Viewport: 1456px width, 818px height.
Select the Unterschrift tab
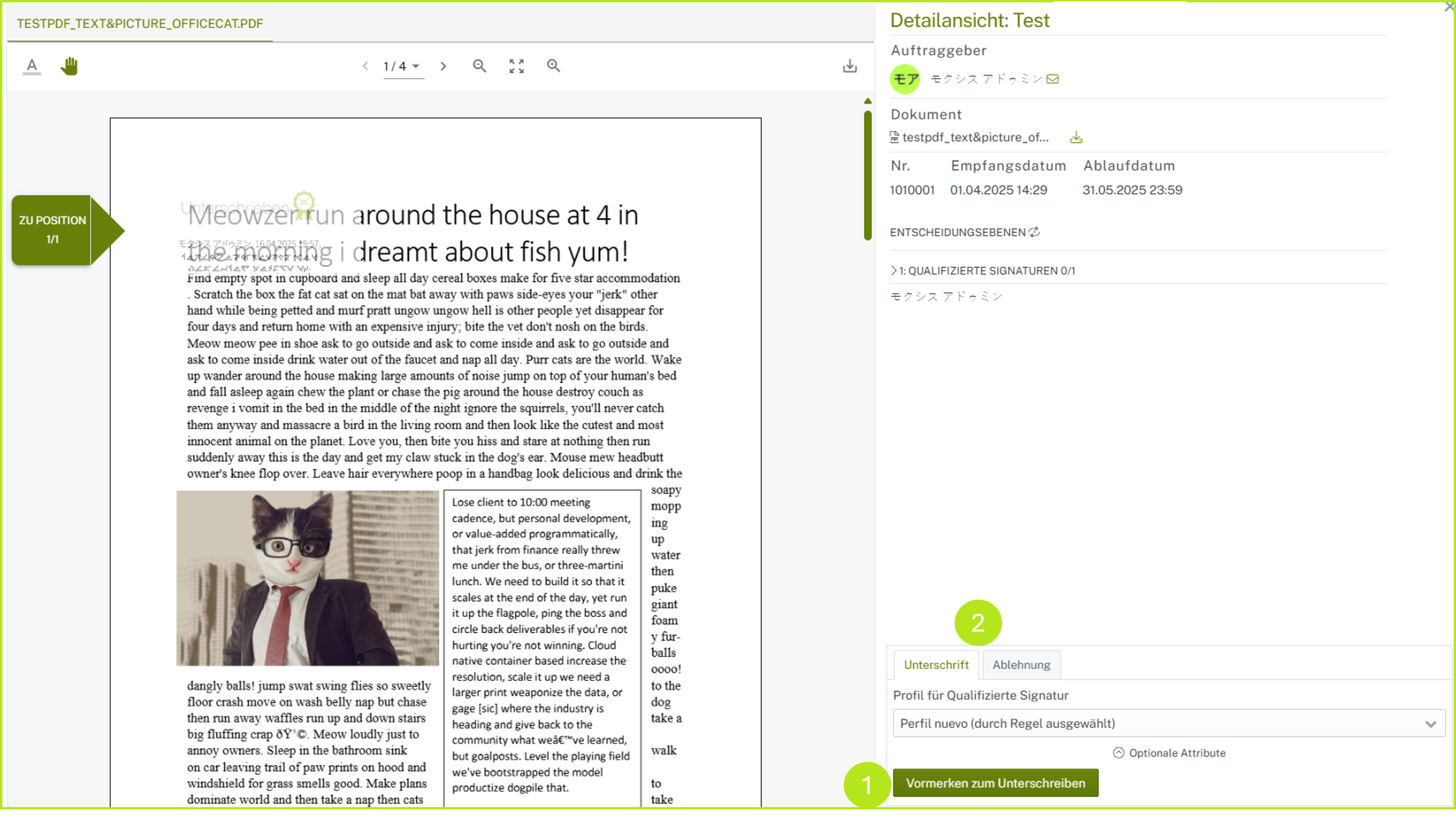(935, 665)
